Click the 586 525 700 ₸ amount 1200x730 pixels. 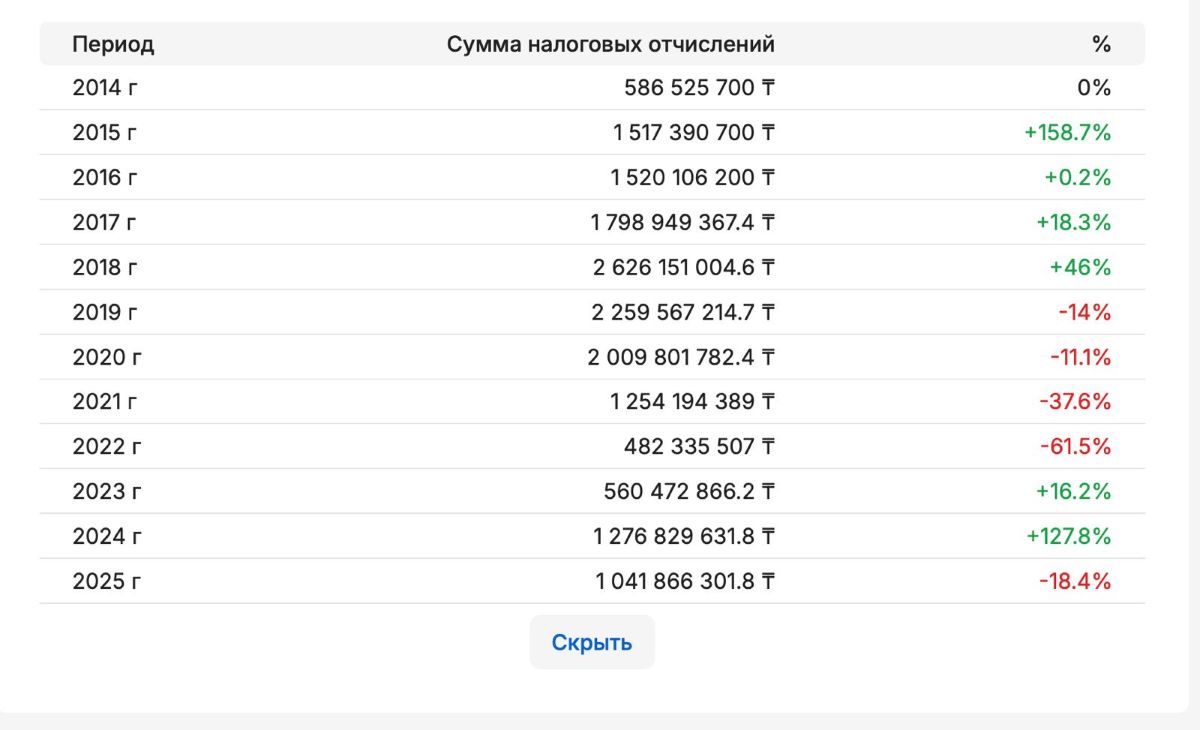tap(699, 88)
